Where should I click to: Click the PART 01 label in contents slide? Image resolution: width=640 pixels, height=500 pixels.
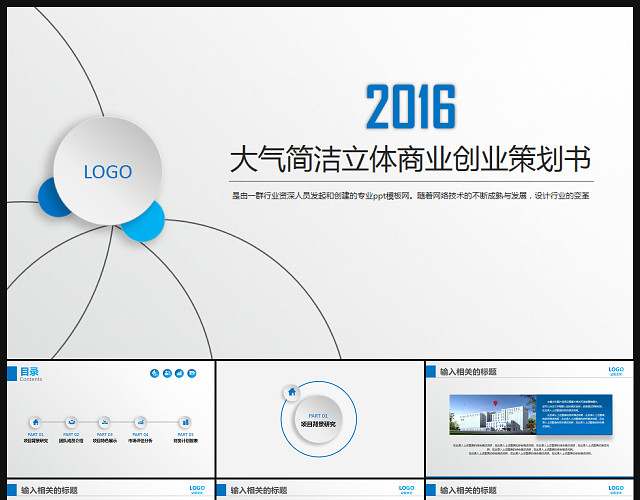pos(36,435)
